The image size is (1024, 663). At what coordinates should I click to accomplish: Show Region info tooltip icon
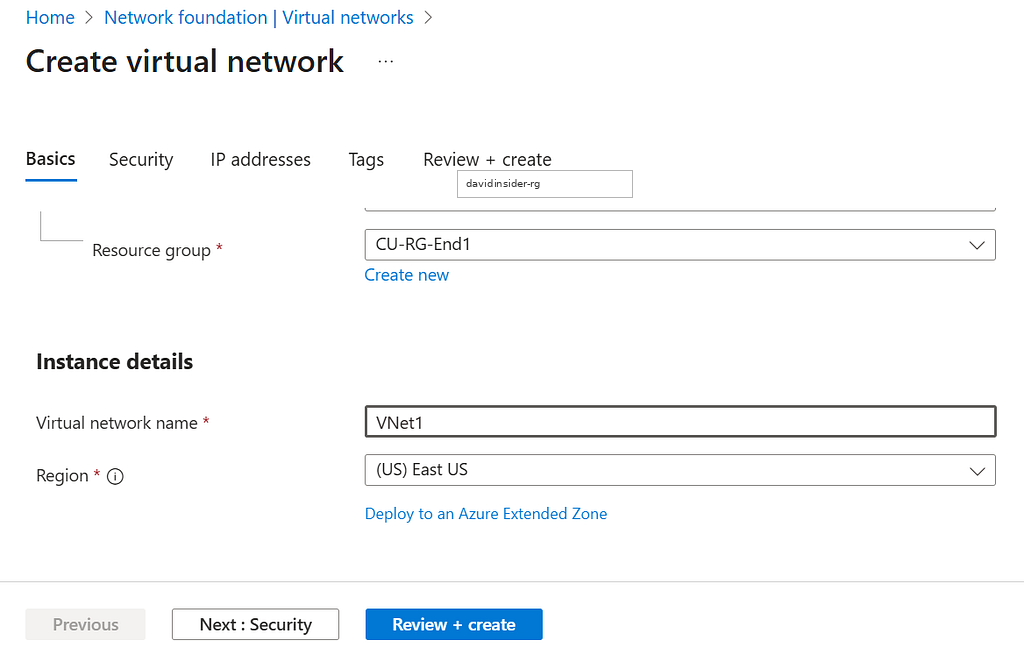tap(115, 476)
